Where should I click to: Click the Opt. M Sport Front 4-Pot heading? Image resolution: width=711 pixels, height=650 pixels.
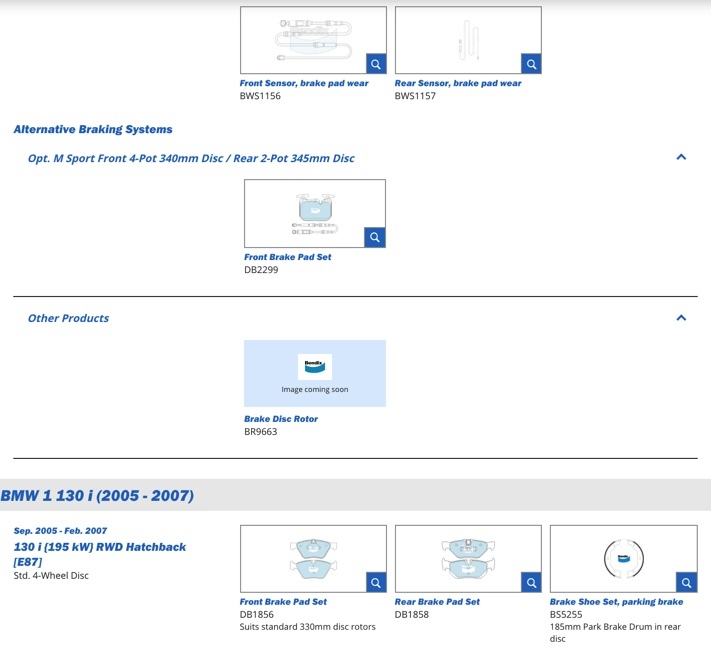[x=191, y=158]
